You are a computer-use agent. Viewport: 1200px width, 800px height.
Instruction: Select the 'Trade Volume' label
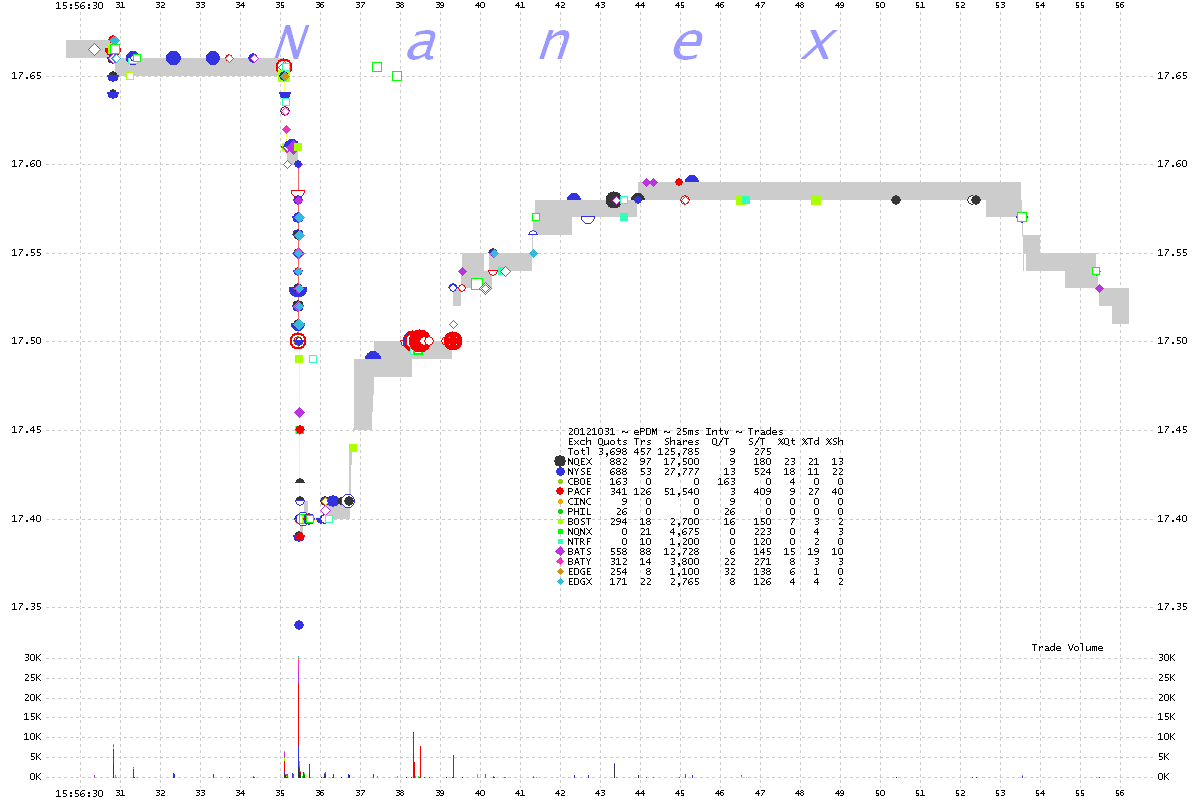click(1068, 648)
